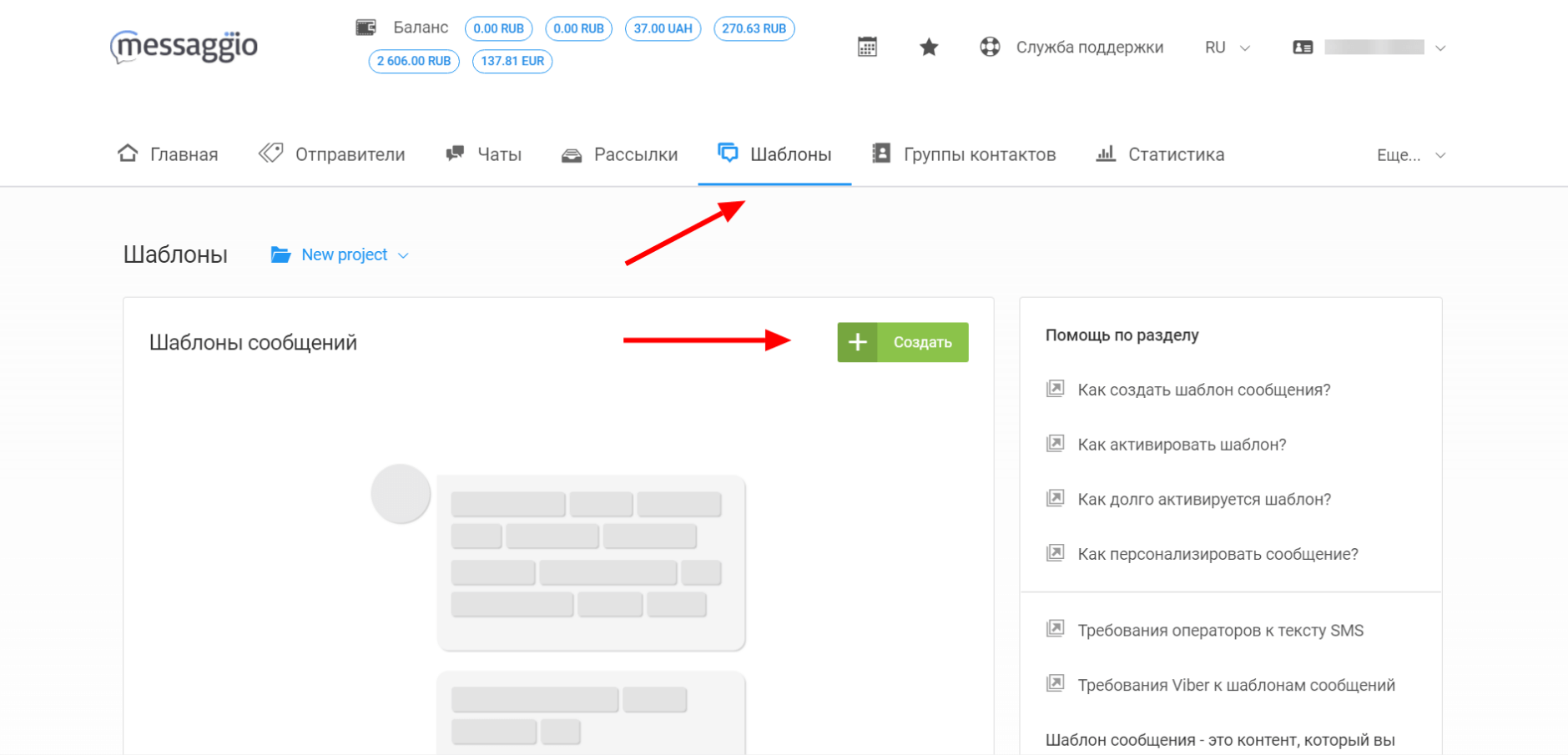Open the Группы контактов tab
Image resolution: width=1568 pixels, height=755 pixels.
(964, 154)
